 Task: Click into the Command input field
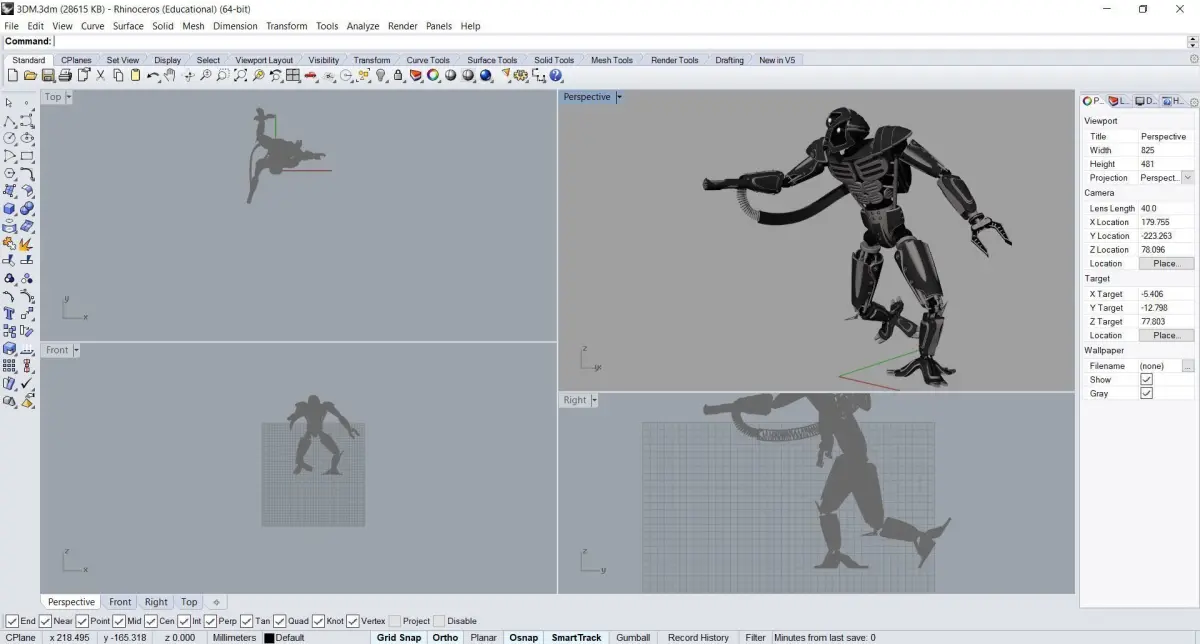pos(620,41)
